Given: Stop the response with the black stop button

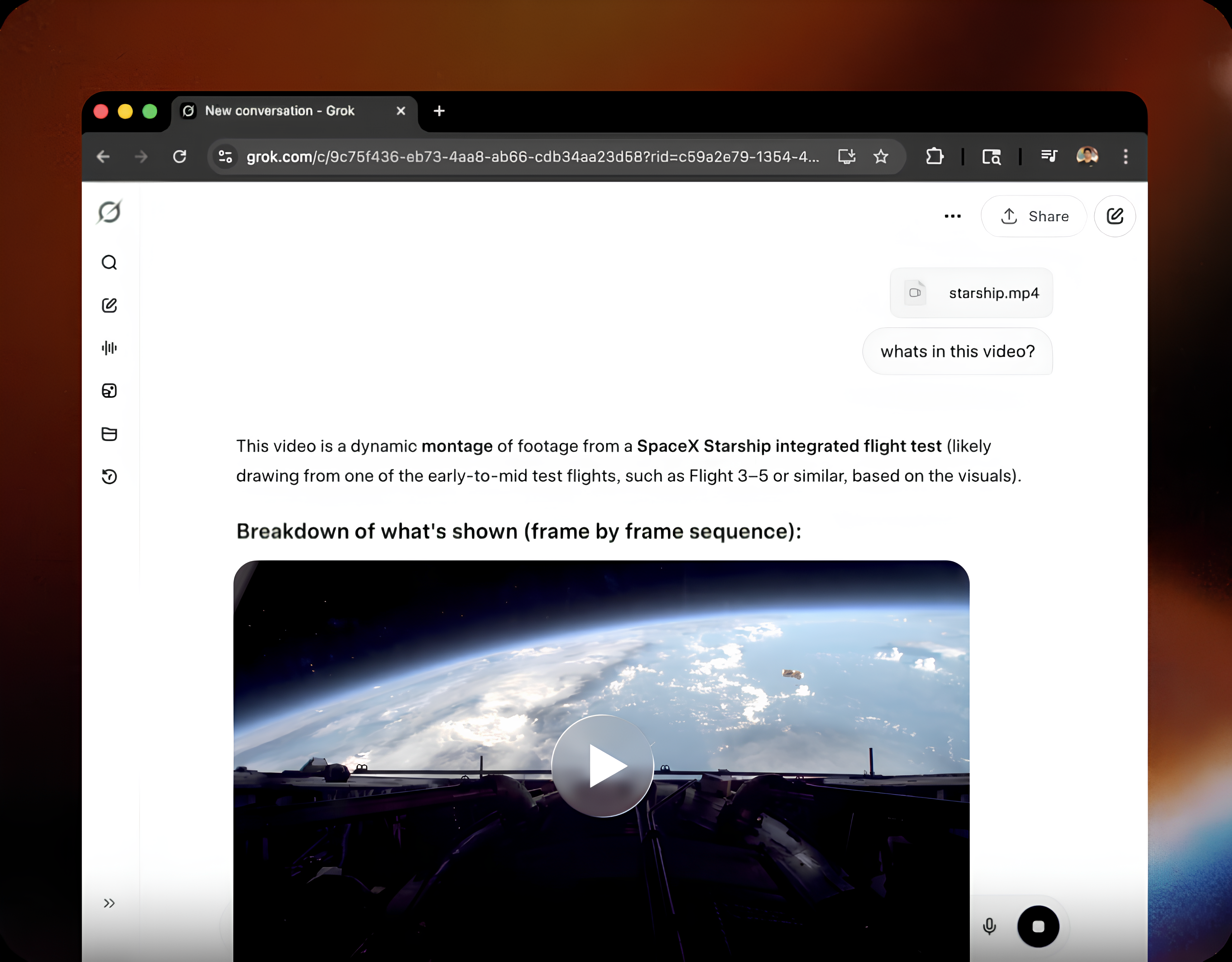Looking at the screenshot, I should [x=1039, y=927].
